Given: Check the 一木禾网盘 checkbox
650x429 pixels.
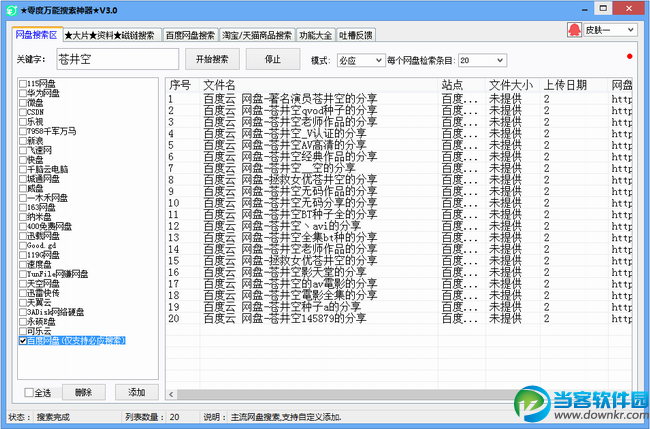Looking at the screenshot, I should click(x=23, y=198).
